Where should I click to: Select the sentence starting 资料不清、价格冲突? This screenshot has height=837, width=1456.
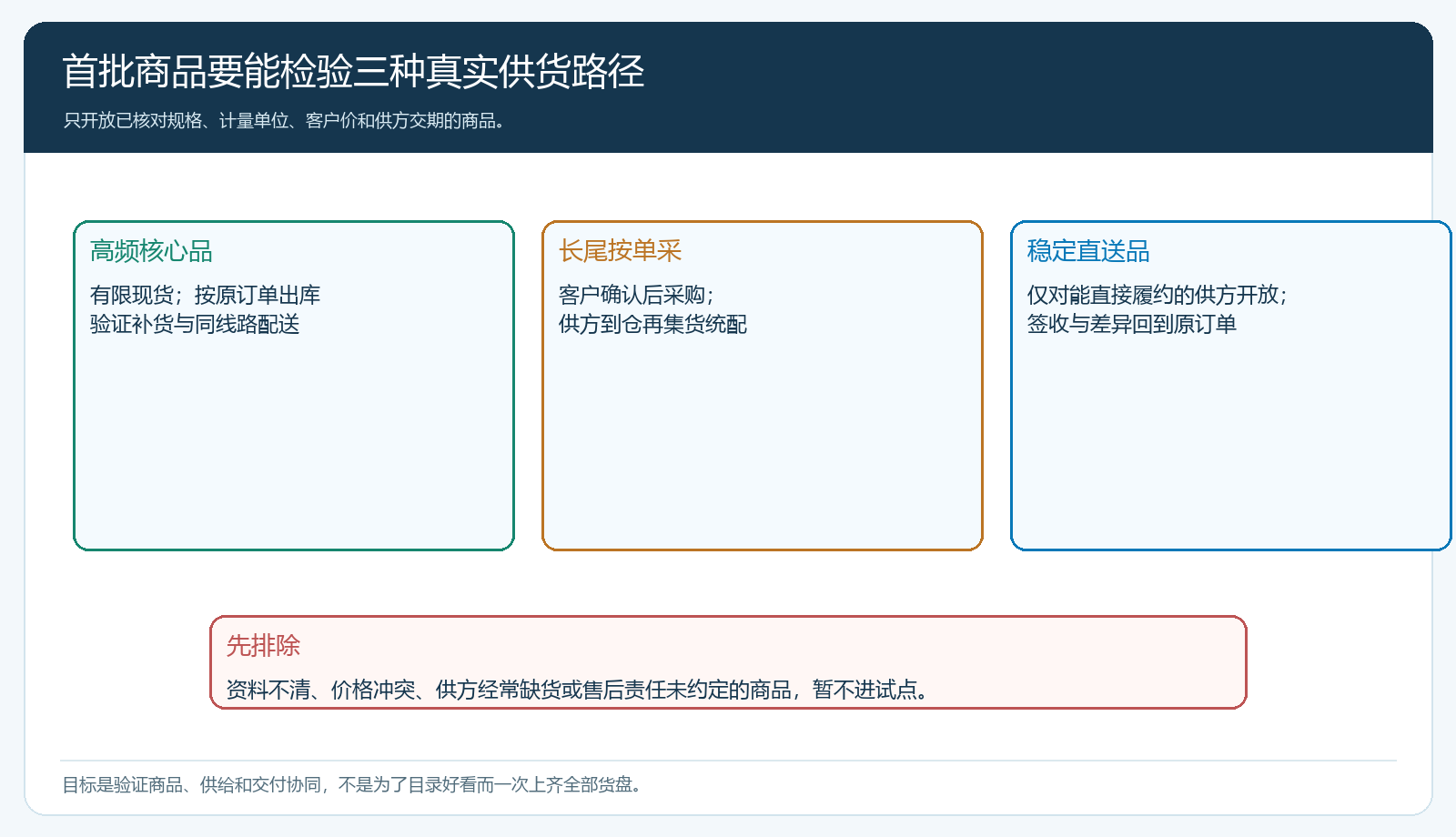click(x=579, y=690)
